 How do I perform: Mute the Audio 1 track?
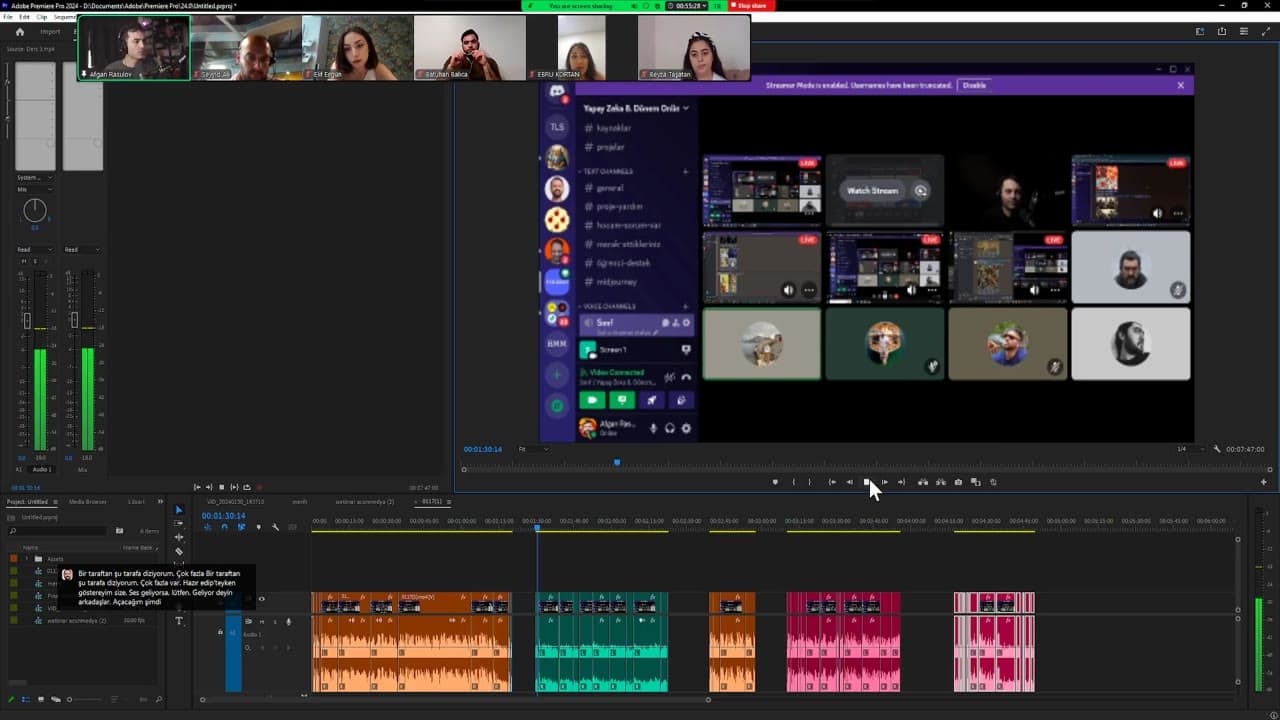262,621
